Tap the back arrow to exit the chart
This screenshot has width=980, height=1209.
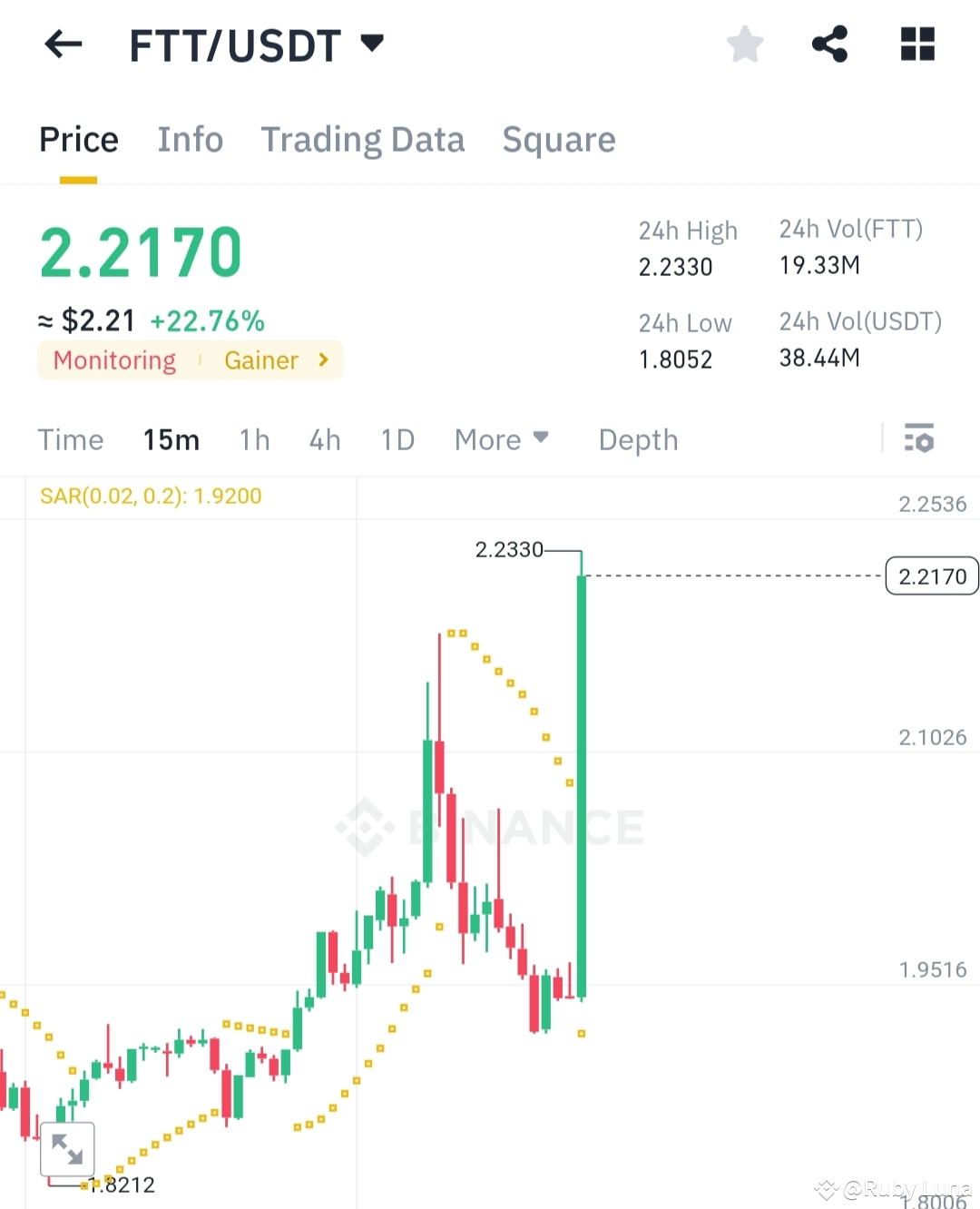63,44
